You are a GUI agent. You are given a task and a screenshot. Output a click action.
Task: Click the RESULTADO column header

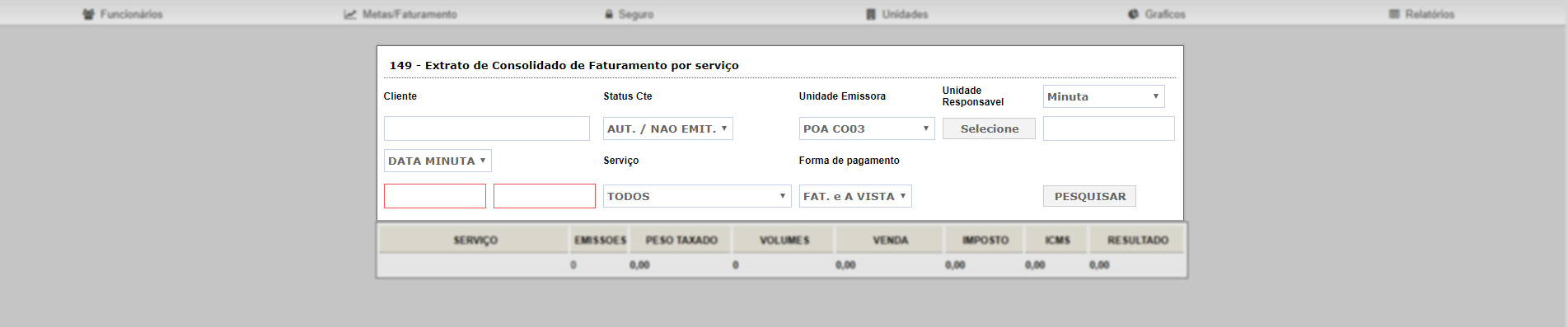[1137, 240]
